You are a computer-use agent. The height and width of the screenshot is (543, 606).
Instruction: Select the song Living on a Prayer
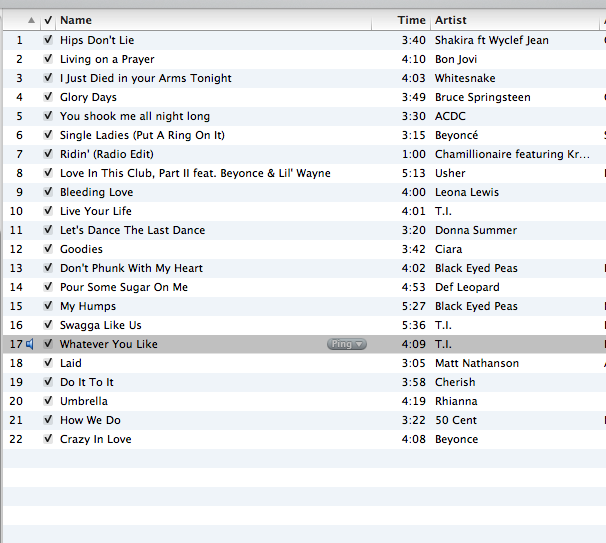[107, 59]
